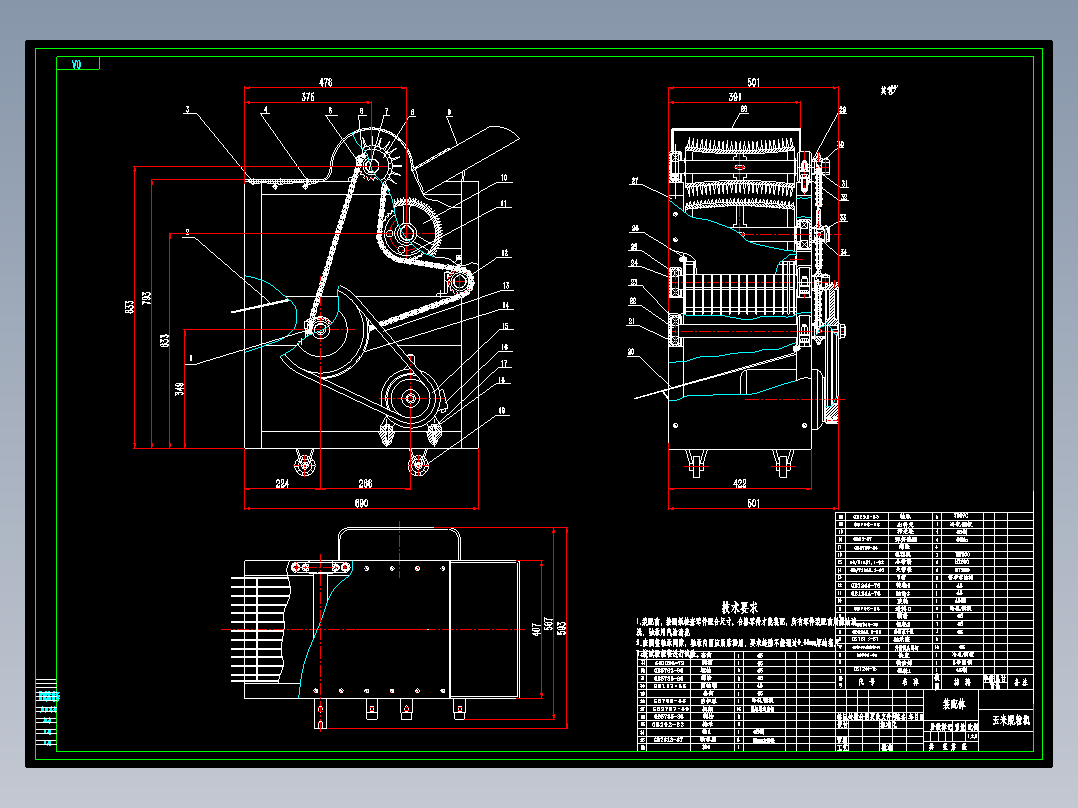The height and width of the screenshot is (808, 1078).
Task: Click the '349' vertical dimension text
Action: (179, 389)
